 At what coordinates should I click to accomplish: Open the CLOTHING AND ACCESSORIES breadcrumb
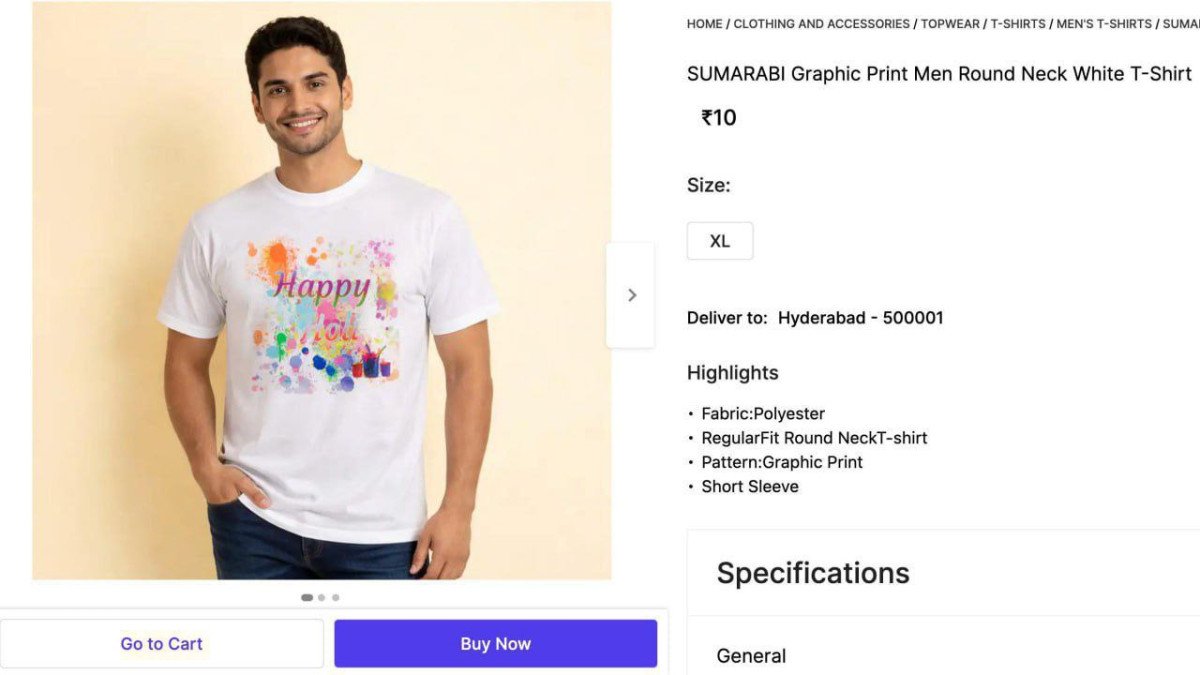pyautogui.click(x=821, y=24)
